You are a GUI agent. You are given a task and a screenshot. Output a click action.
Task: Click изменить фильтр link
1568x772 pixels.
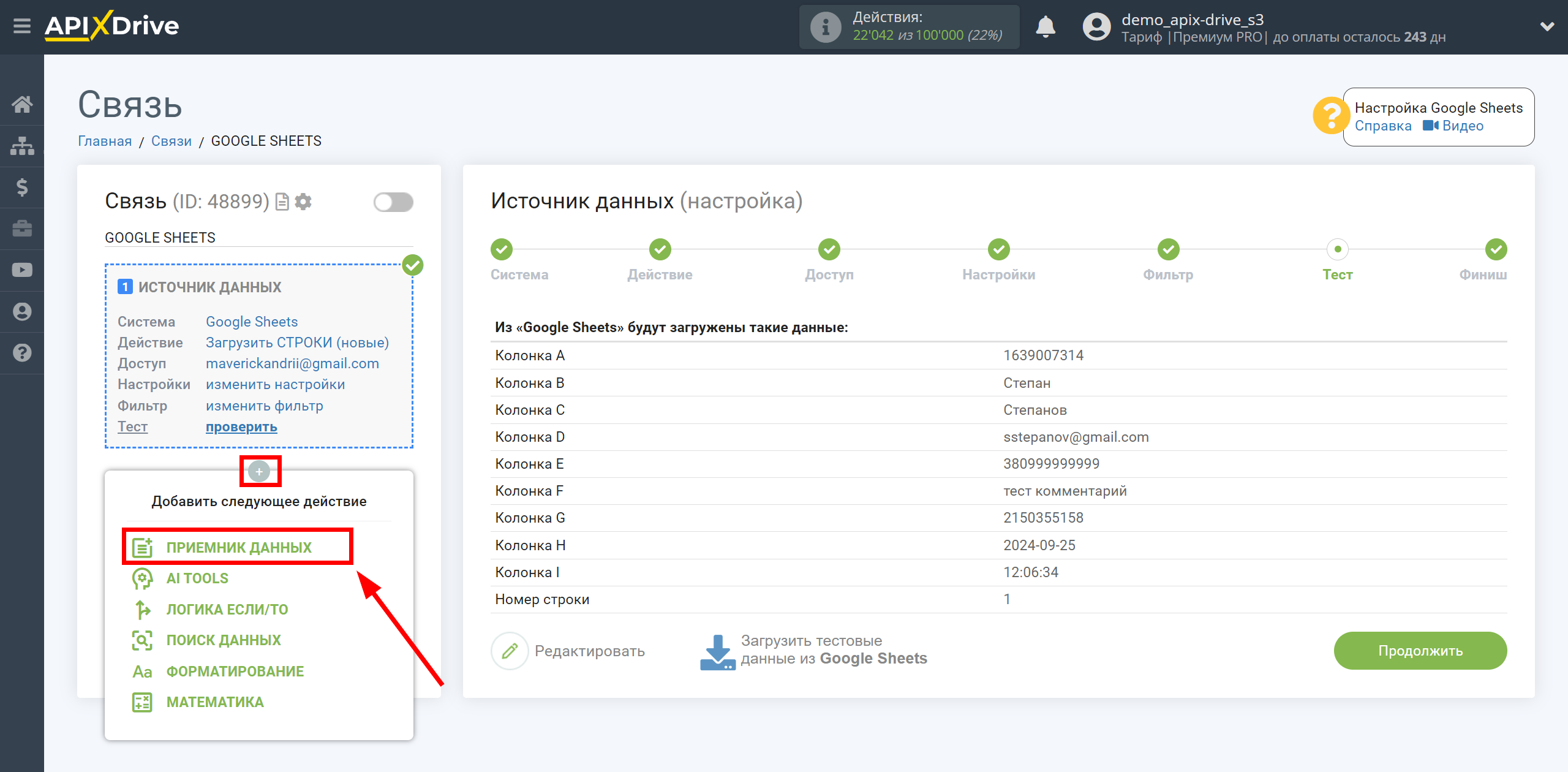coord(264,406)
